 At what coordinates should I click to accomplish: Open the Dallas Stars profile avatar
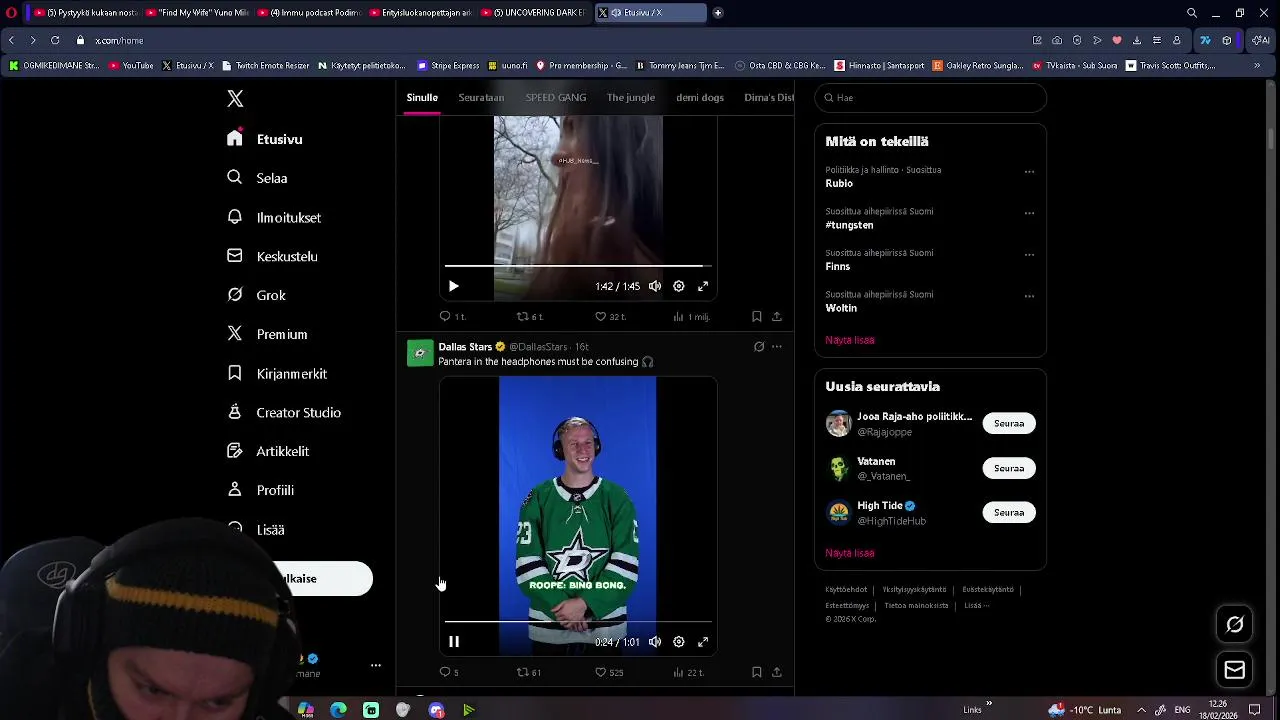[x=420, y=353]
